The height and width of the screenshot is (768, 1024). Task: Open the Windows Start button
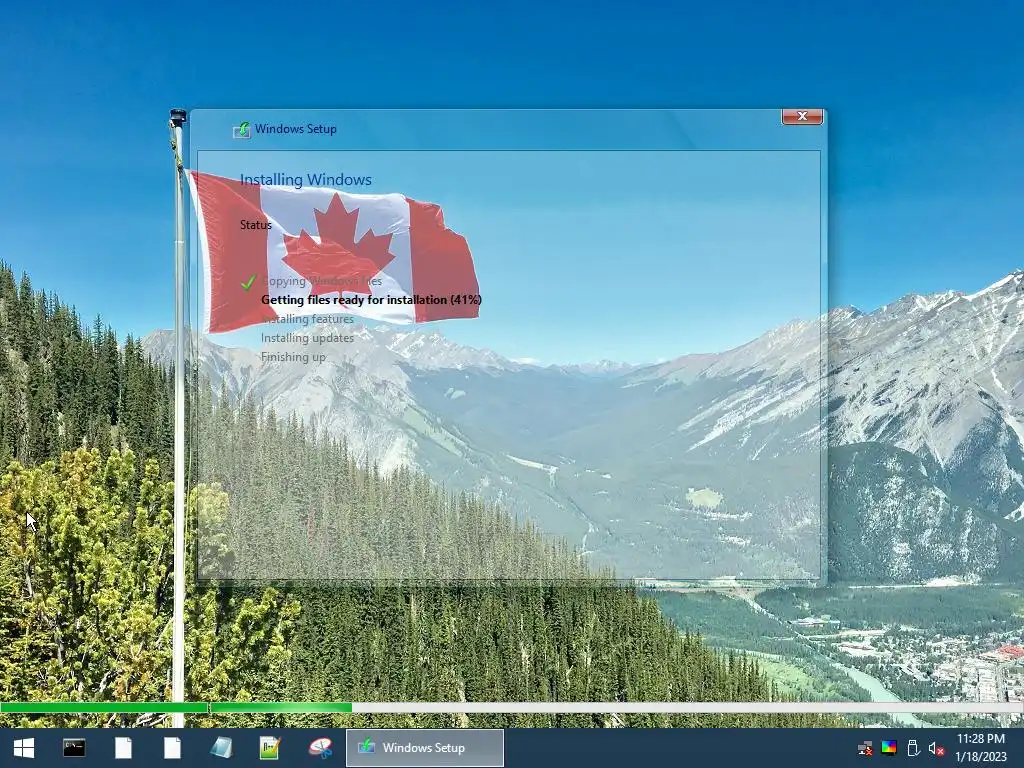[24, 748]
